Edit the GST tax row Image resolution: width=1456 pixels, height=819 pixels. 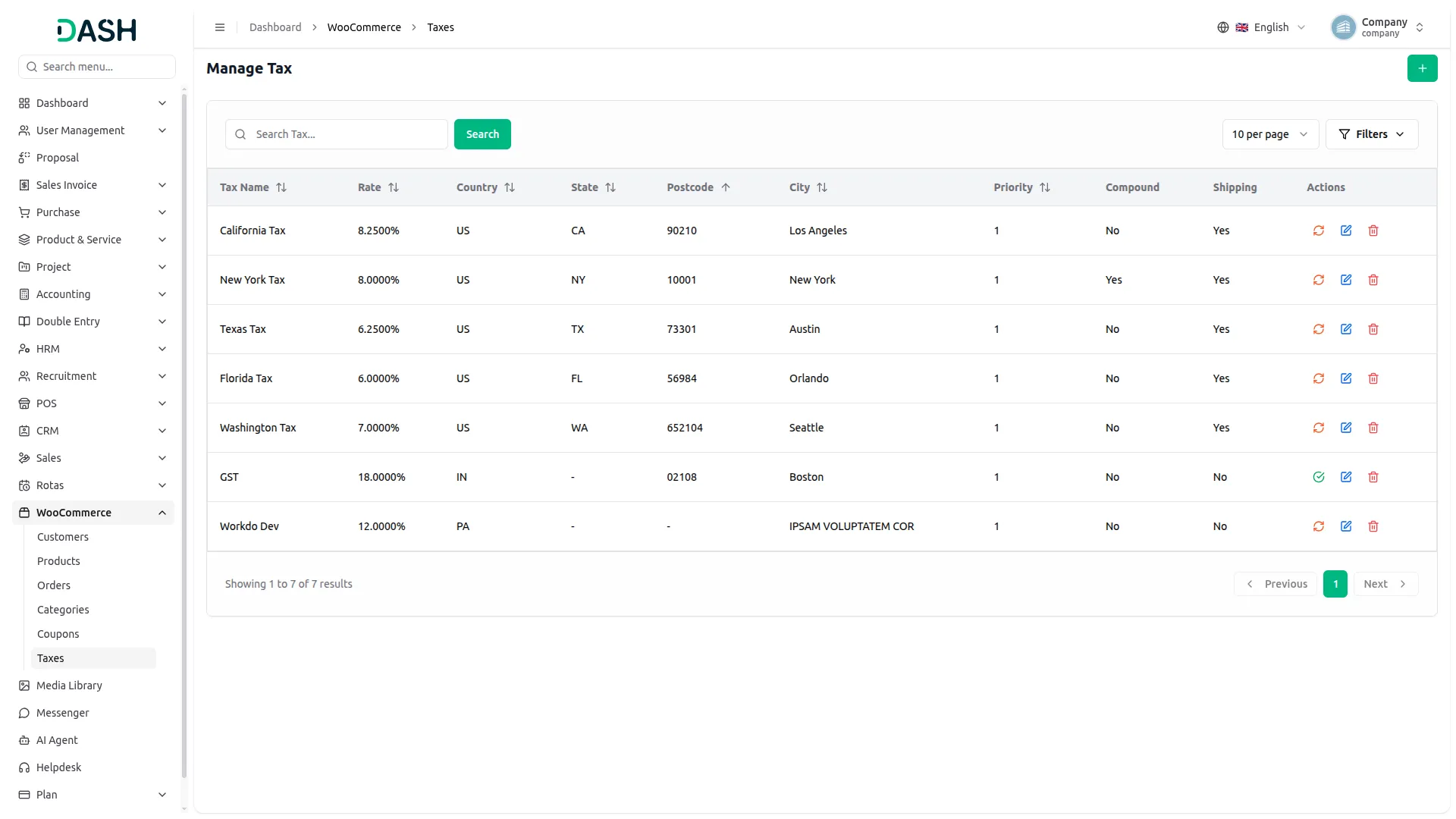pos(1346,477)
